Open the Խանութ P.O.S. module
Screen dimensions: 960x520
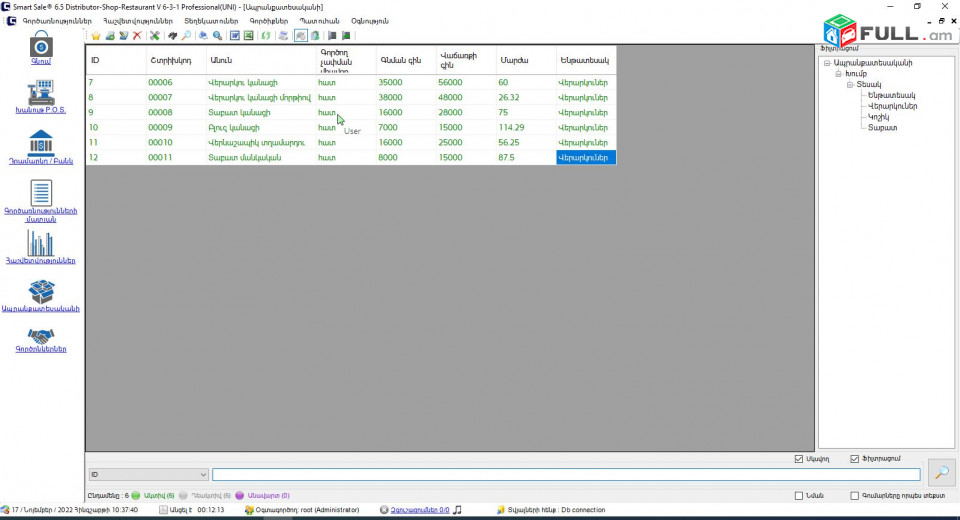pos(40,97)
